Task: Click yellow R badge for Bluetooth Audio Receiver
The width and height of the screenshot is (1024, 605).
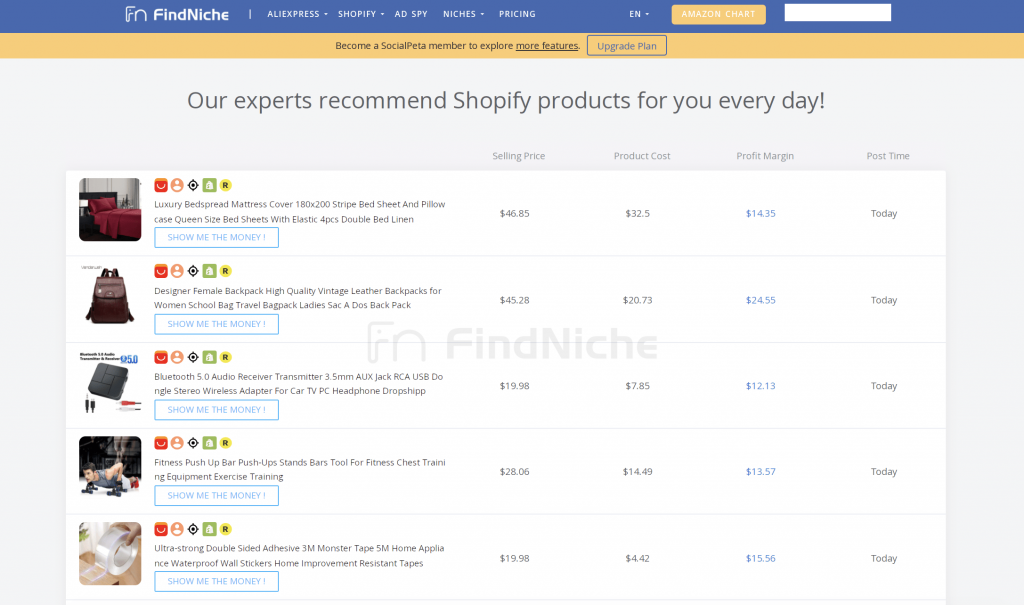Action: point(225,357)
